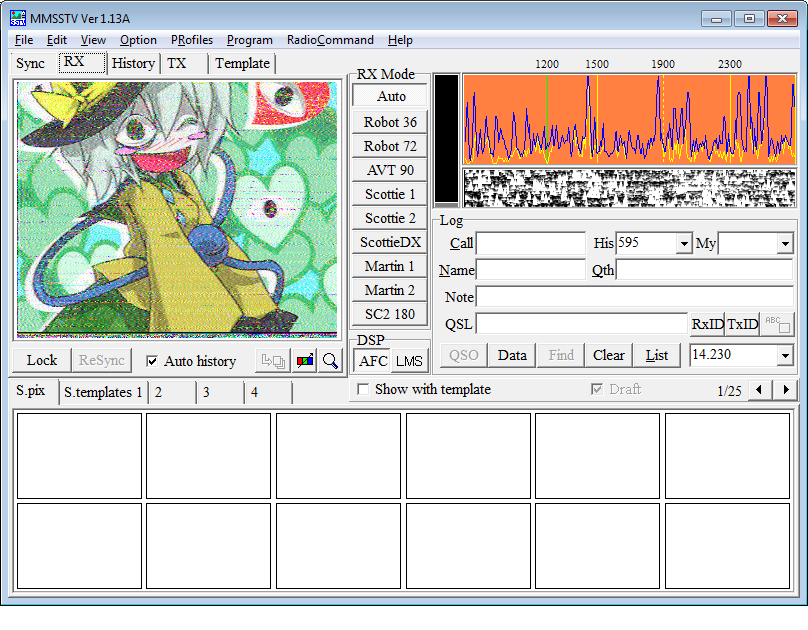Image resolution: width=808 pixels, height=630 pixels.
Task: Select Auto RX mode
Action: (391, 96)
